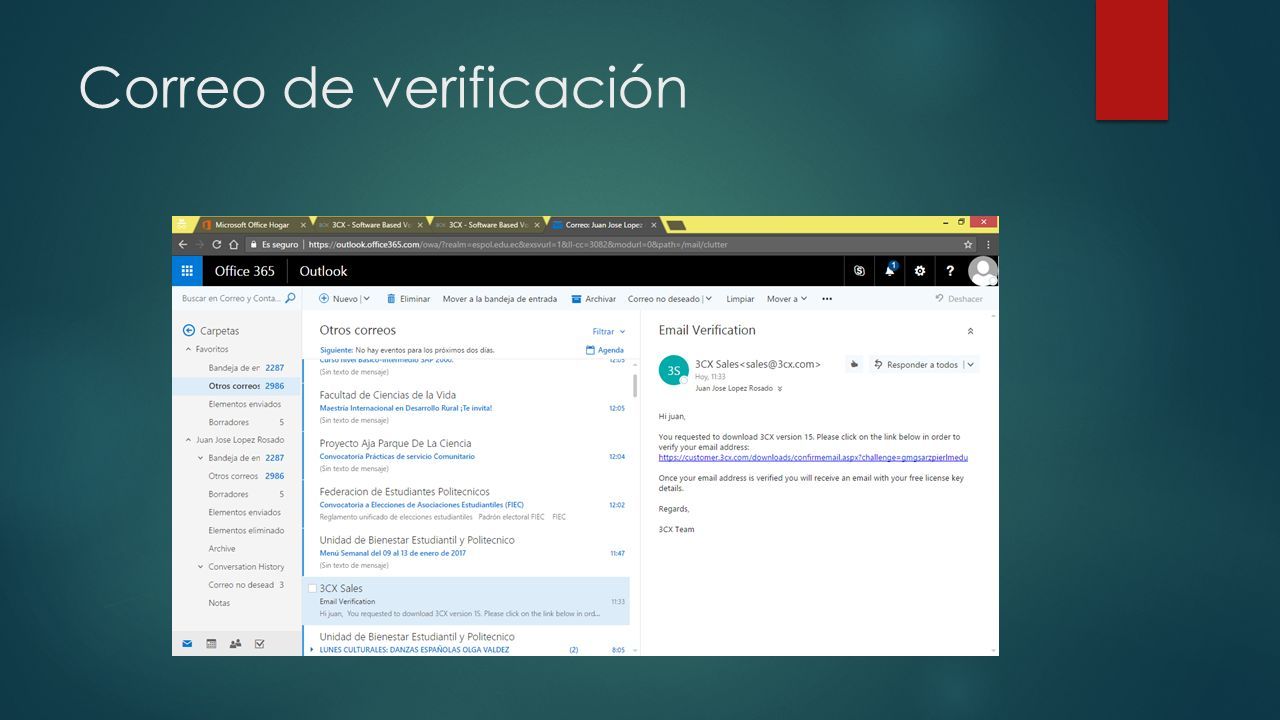1280x720 pixels.
Task: Collapse the Favoritos section
Action: coord(187,349)
